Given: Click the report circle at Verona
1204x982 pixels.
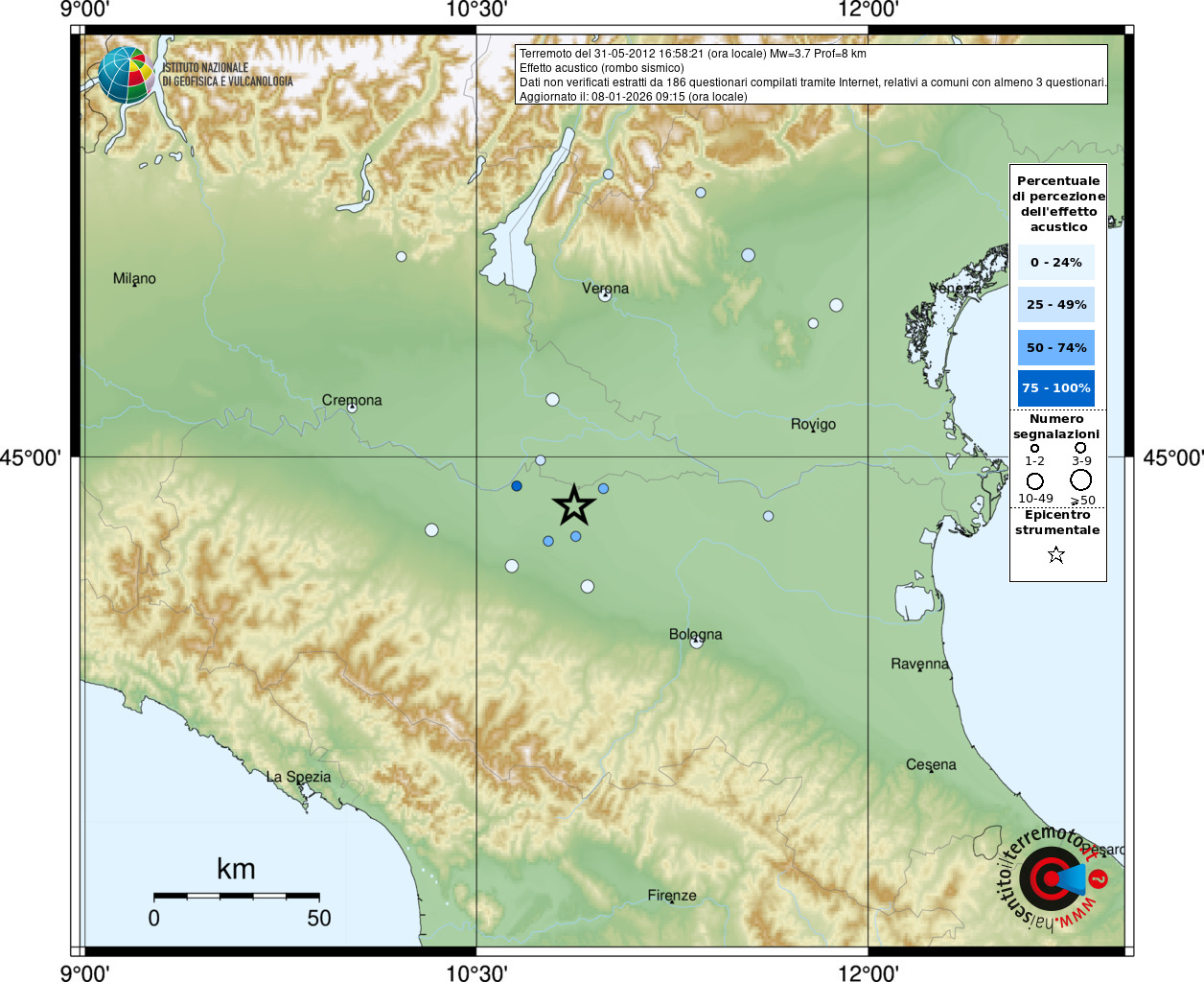Looking at the screenshot, I should coord(605,295).
